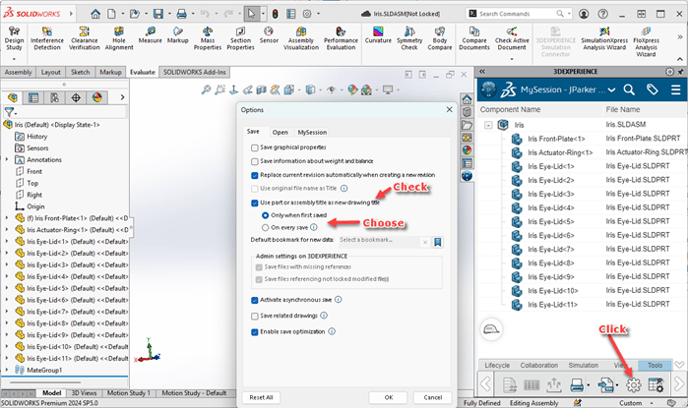The height and width of the screenshot is (408, 688).
Task: Open Compare Documents tool
Action: pos(474,38)
